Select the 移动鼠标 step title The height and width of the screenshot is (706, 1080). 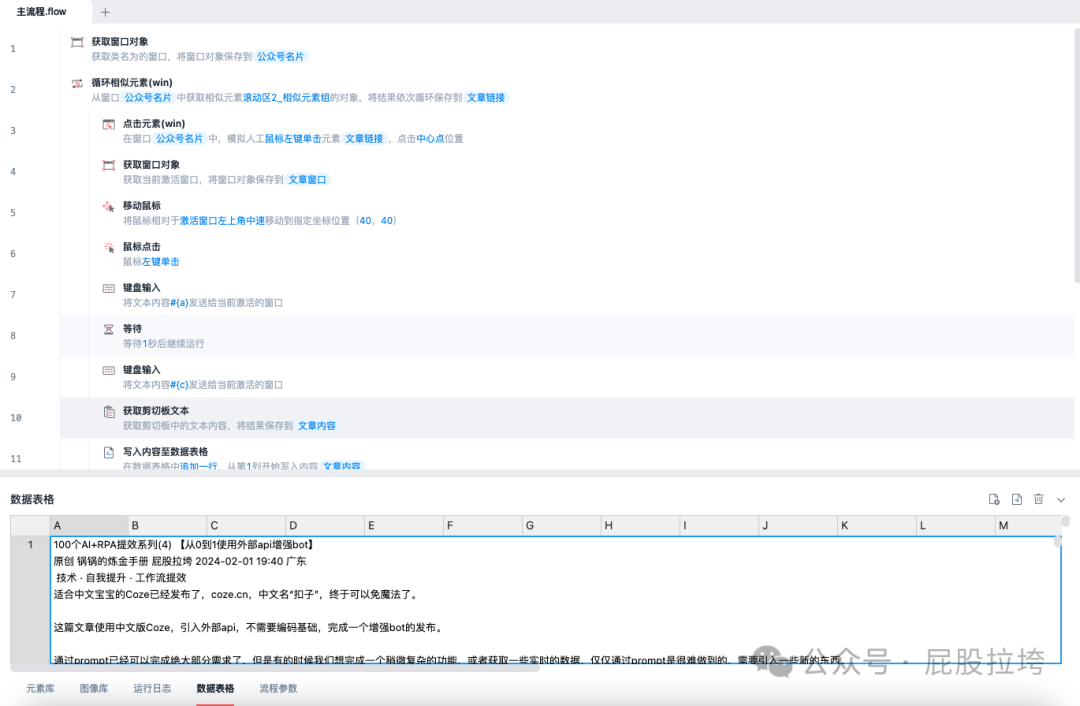(142, 205)
